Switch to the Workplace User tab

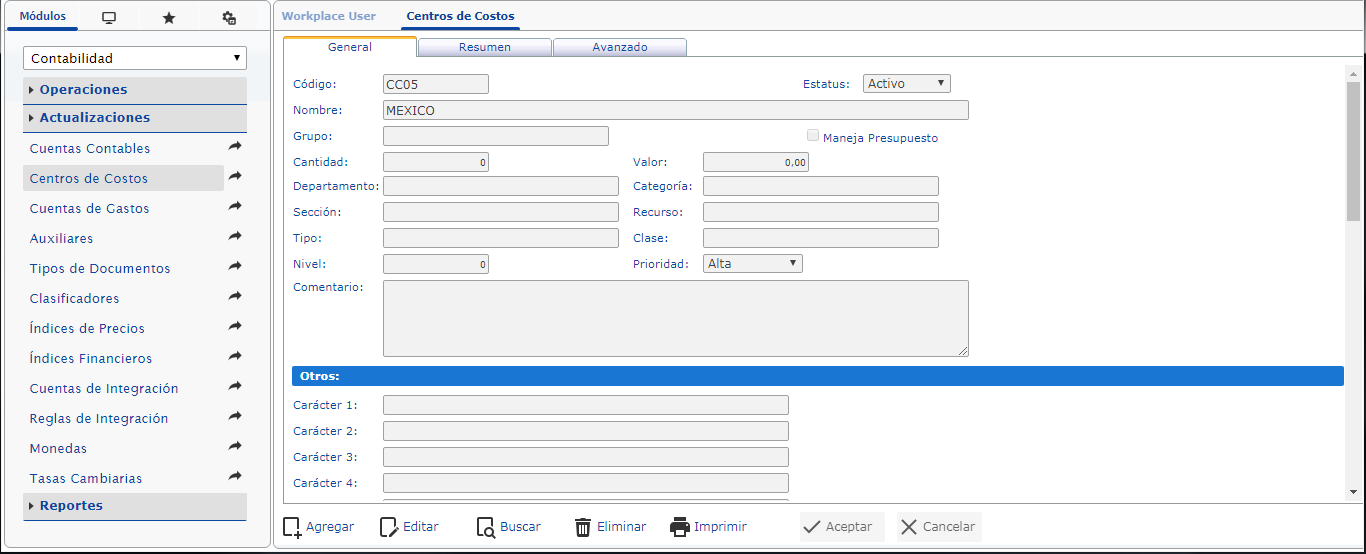pyautogui.click(x=329, y=17)
